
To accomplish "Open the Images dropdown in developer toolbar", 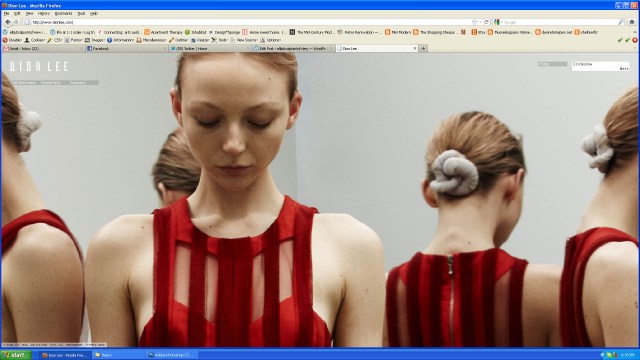I will click(95, 40).
